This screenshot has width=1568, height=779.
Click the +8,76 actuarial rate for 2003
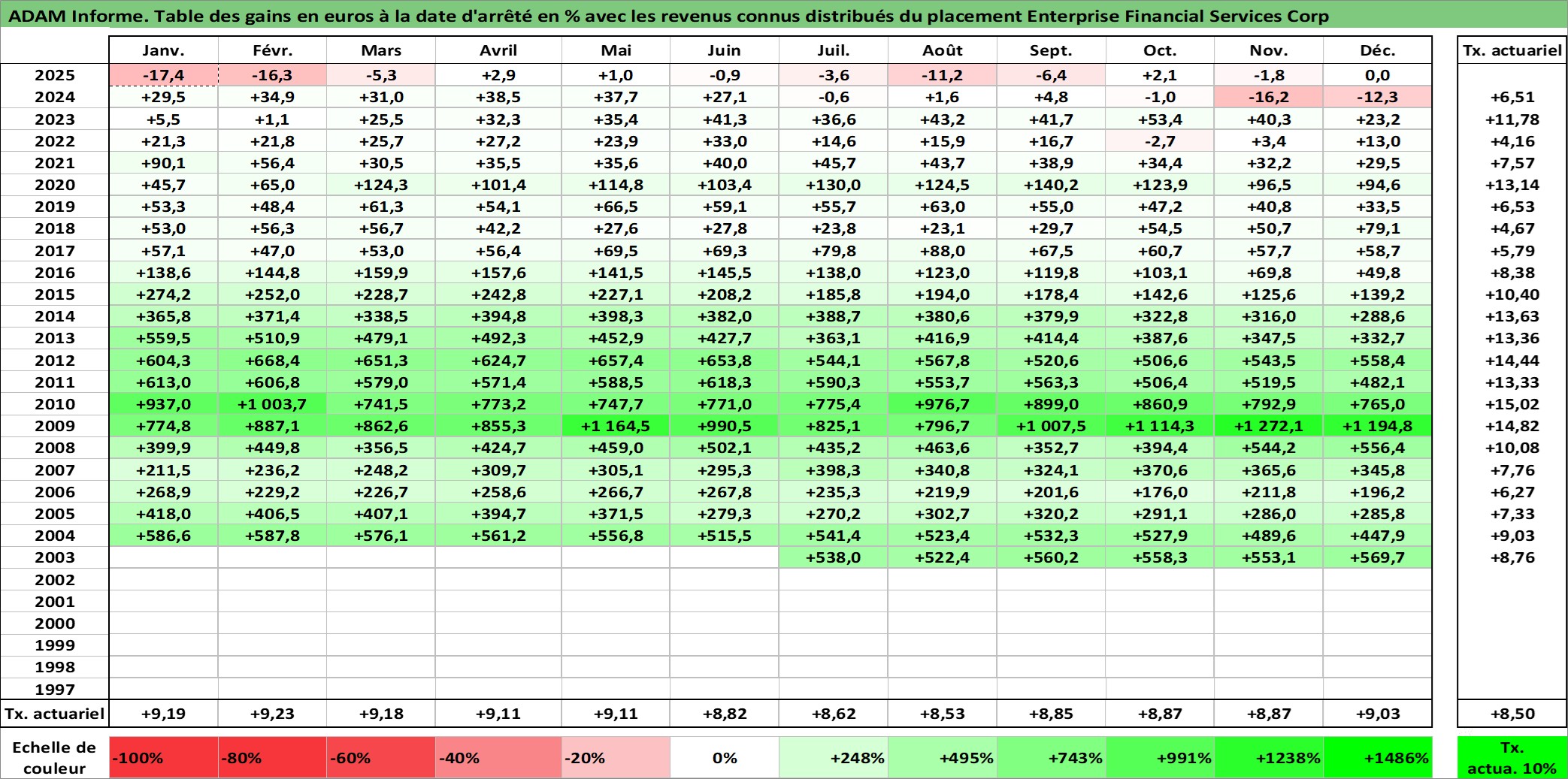coord(1512,557)
